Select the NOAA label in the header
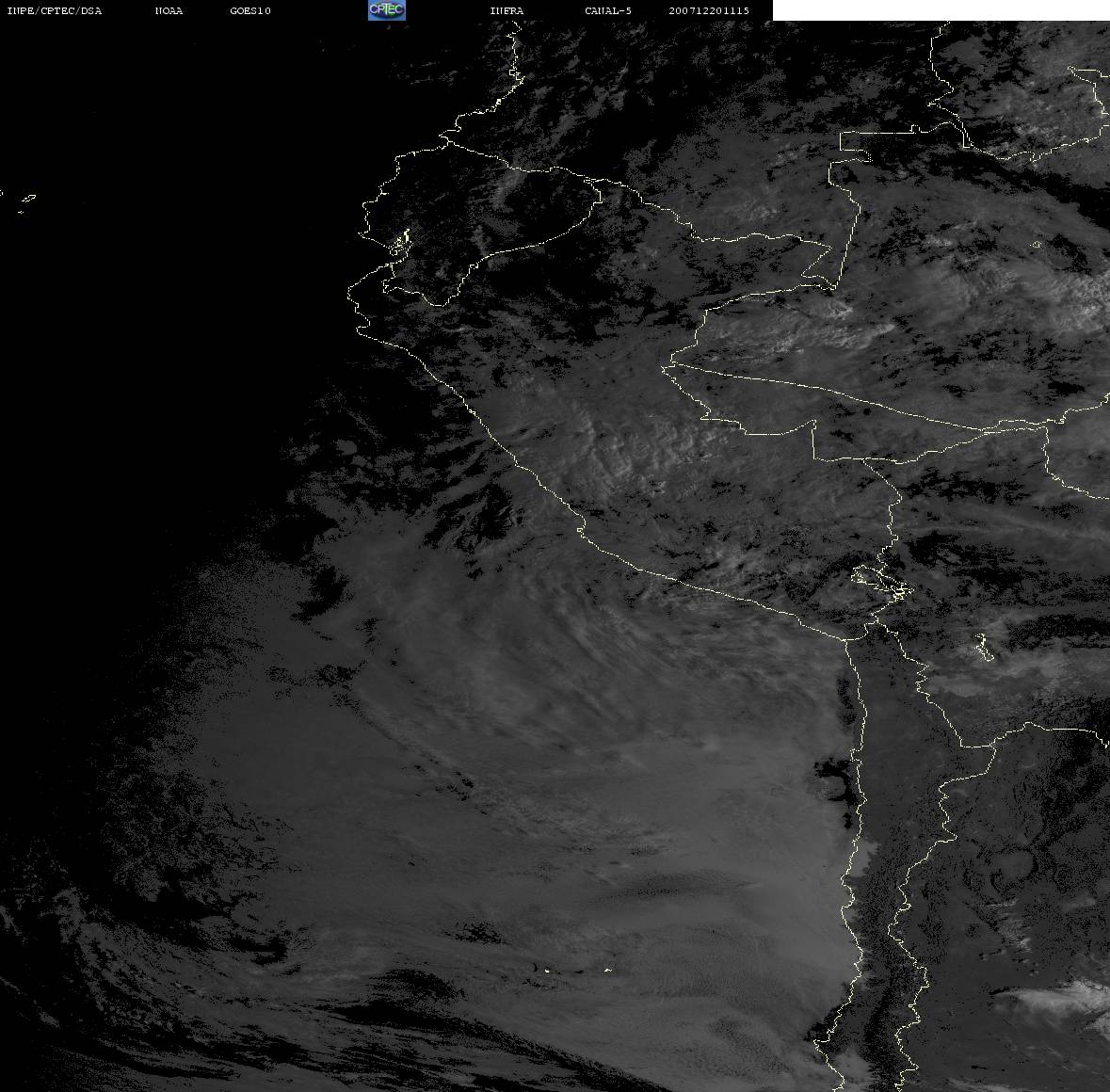 [x=169, y=11]
